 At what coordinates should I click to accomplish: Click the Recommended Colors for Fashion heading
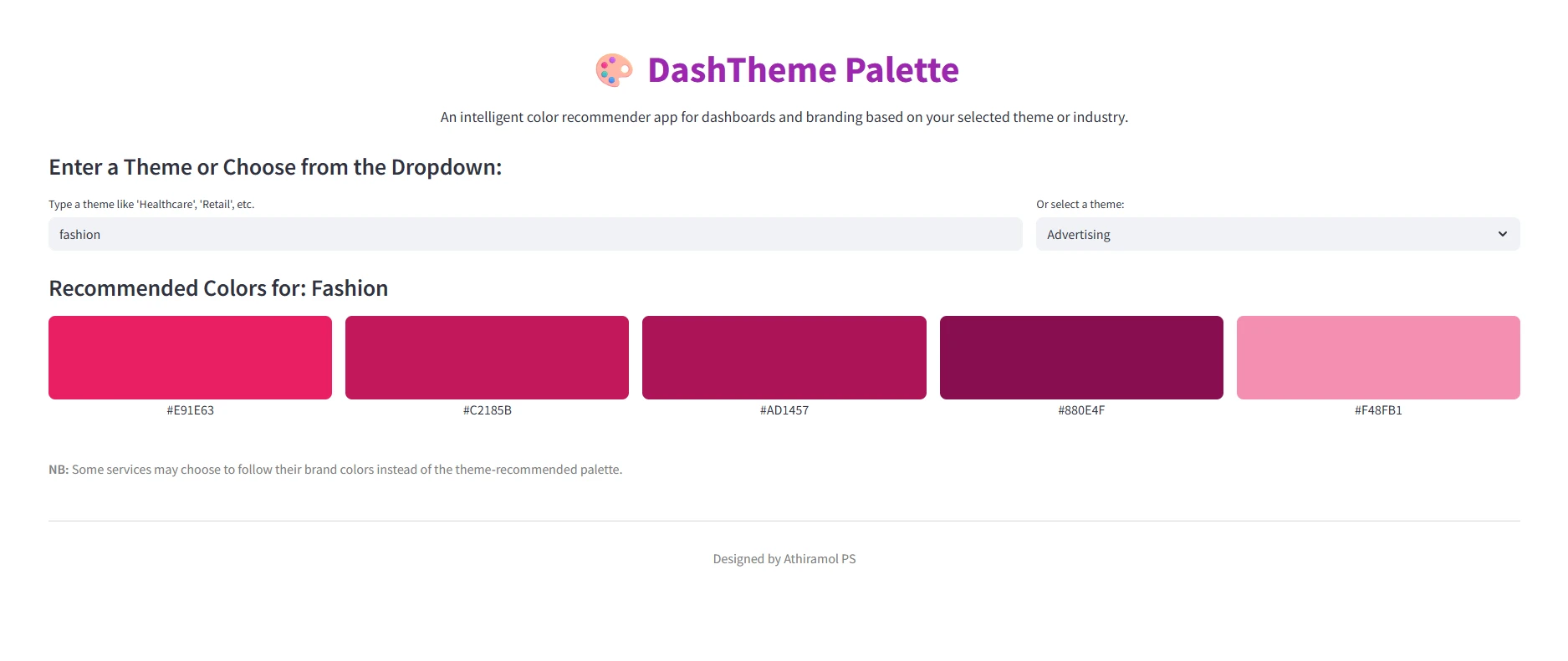[x=218, y=287]
